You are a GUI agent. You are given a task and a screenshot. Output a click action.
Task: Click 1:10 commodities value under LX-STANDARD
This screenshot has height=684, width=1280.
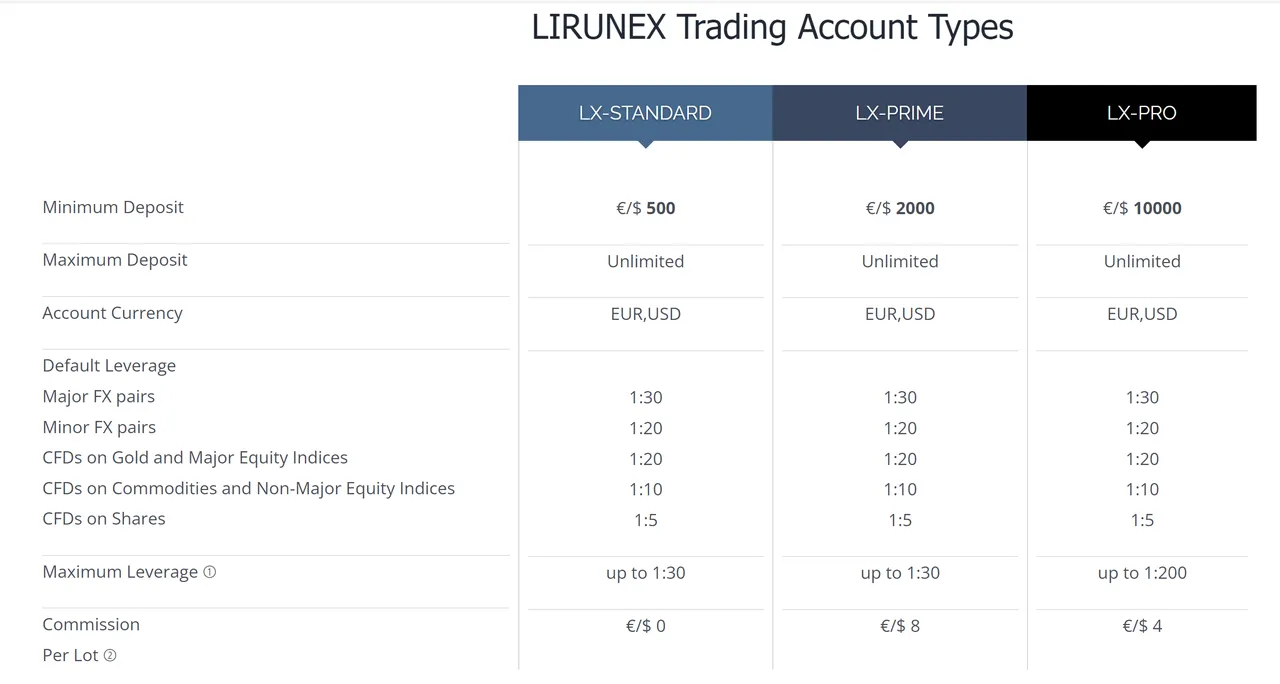(646, 489)
